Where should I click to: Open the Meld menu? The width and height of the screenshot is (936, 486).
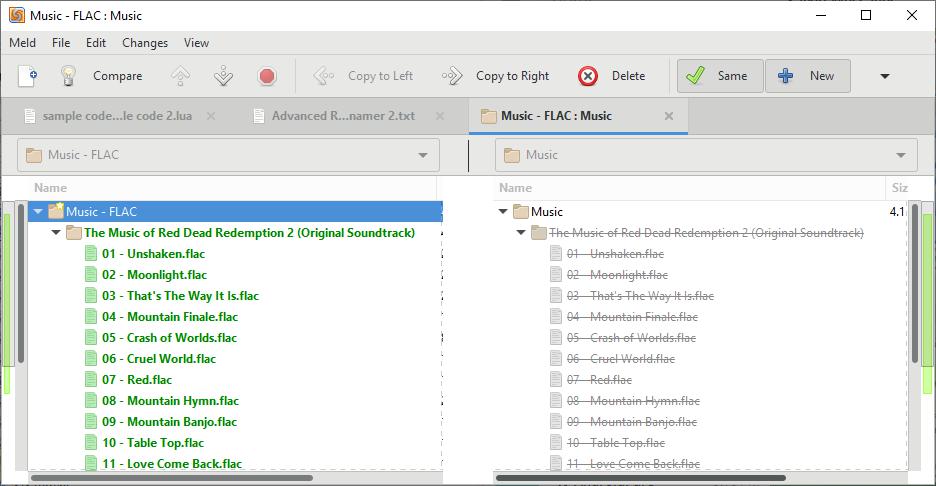(23, 43)
